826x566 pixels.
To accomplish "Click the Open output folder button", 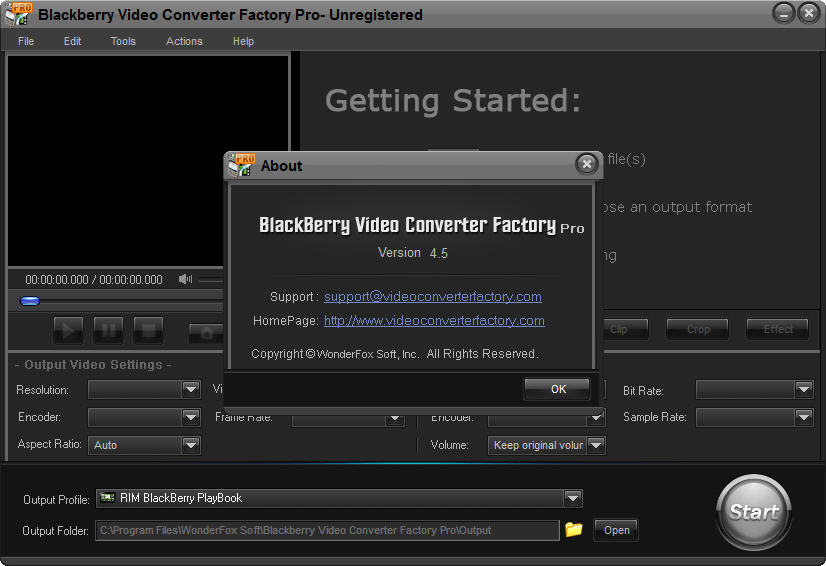I will click(616, 530).
